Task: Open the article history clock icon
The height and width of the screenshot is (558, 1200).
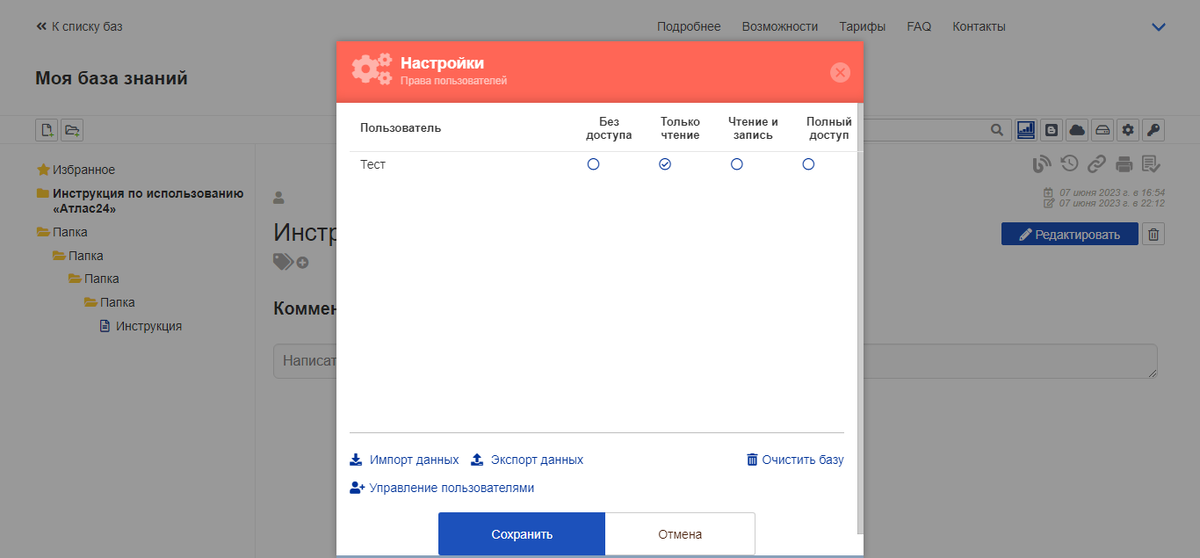Action: [x=1070, y=164]
